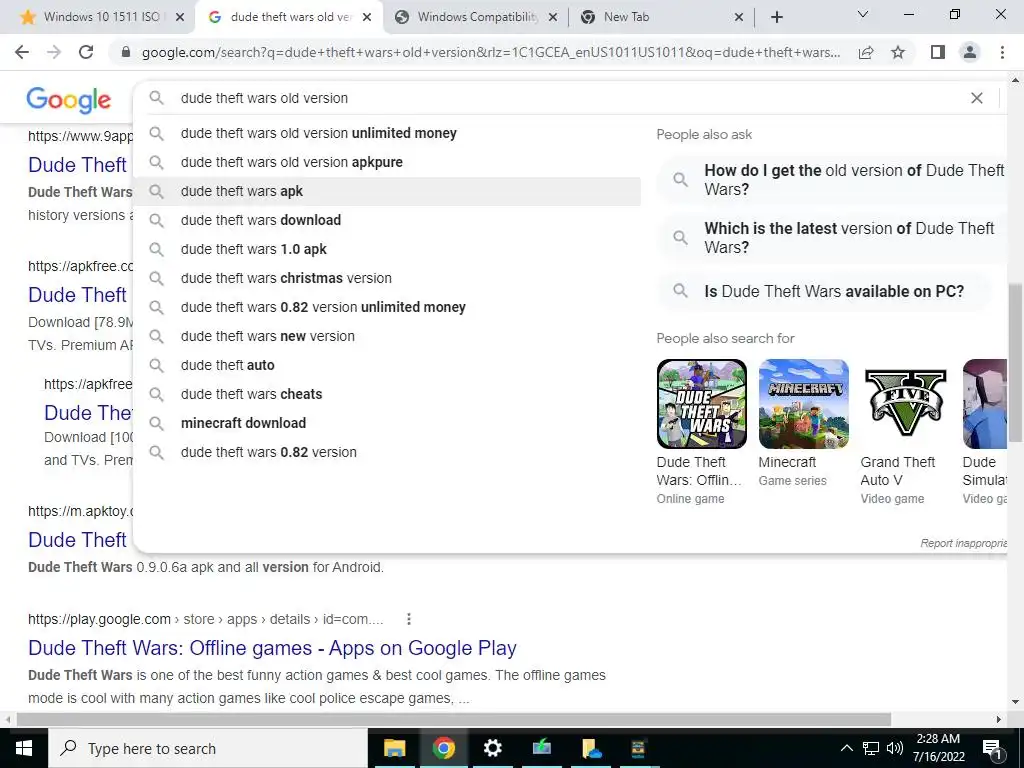
Task: Open the Minecraft game series thumbnail
Action: coord(803,404)
